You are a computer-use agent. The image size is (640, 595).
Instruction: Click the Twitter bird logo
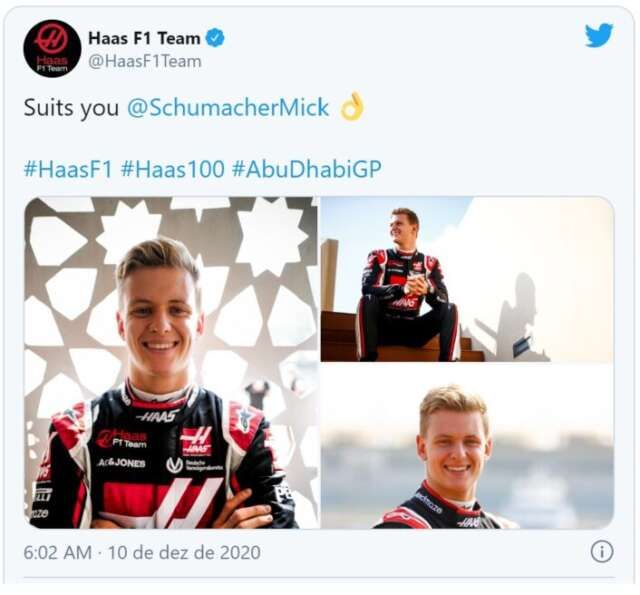(x=598, y=35)
